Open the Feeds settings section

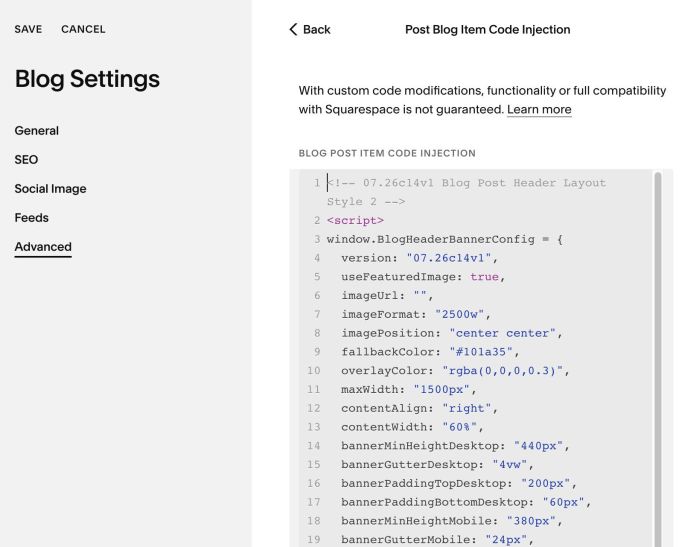pyautogui.click(x=32, y=218)
